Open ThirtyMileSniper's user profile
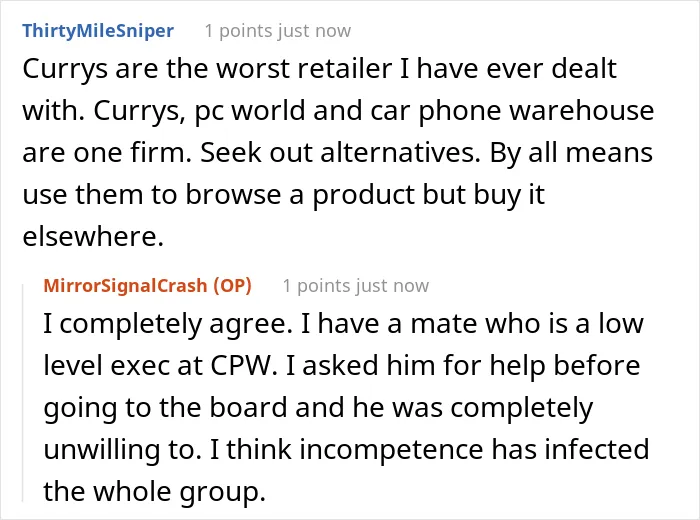The image size is (700, 520). (x=98, y=31)
